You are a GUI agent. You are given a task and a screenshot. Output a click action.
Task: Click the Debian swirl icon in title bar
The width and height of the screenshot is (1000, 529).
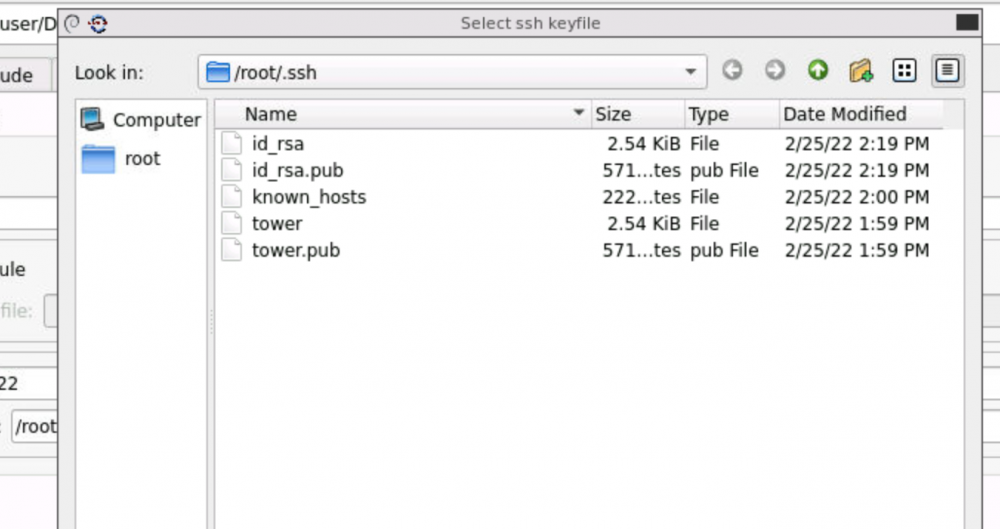(x=73, y=24)
